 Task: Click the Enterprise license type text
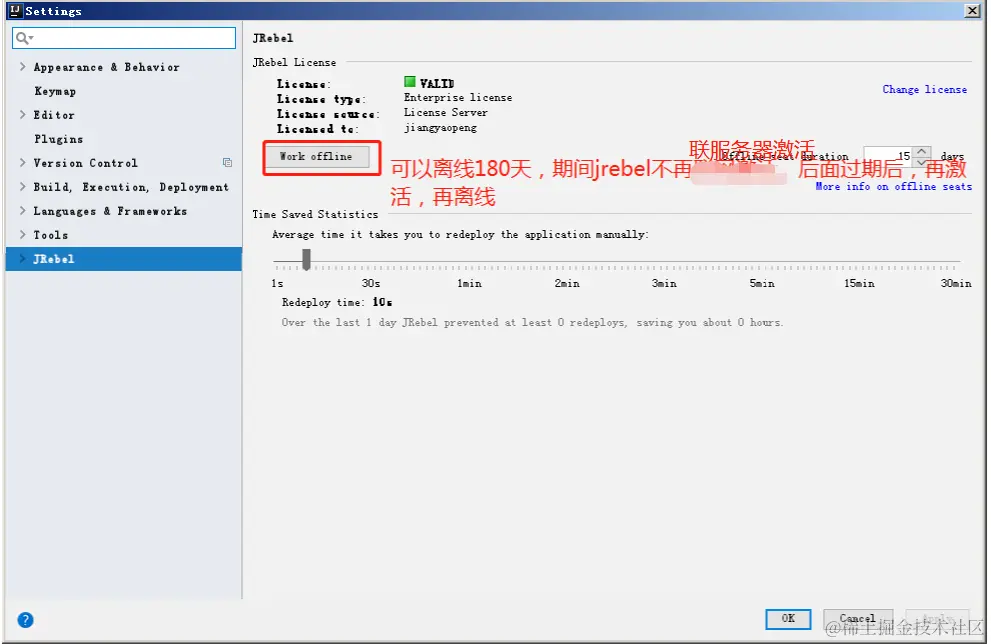[458, 97]
